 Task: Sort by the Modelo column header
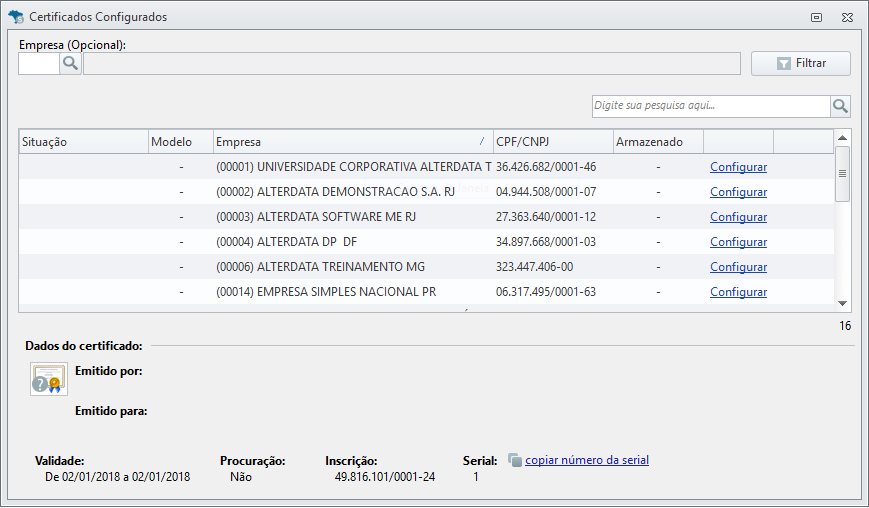click(181, 142)
